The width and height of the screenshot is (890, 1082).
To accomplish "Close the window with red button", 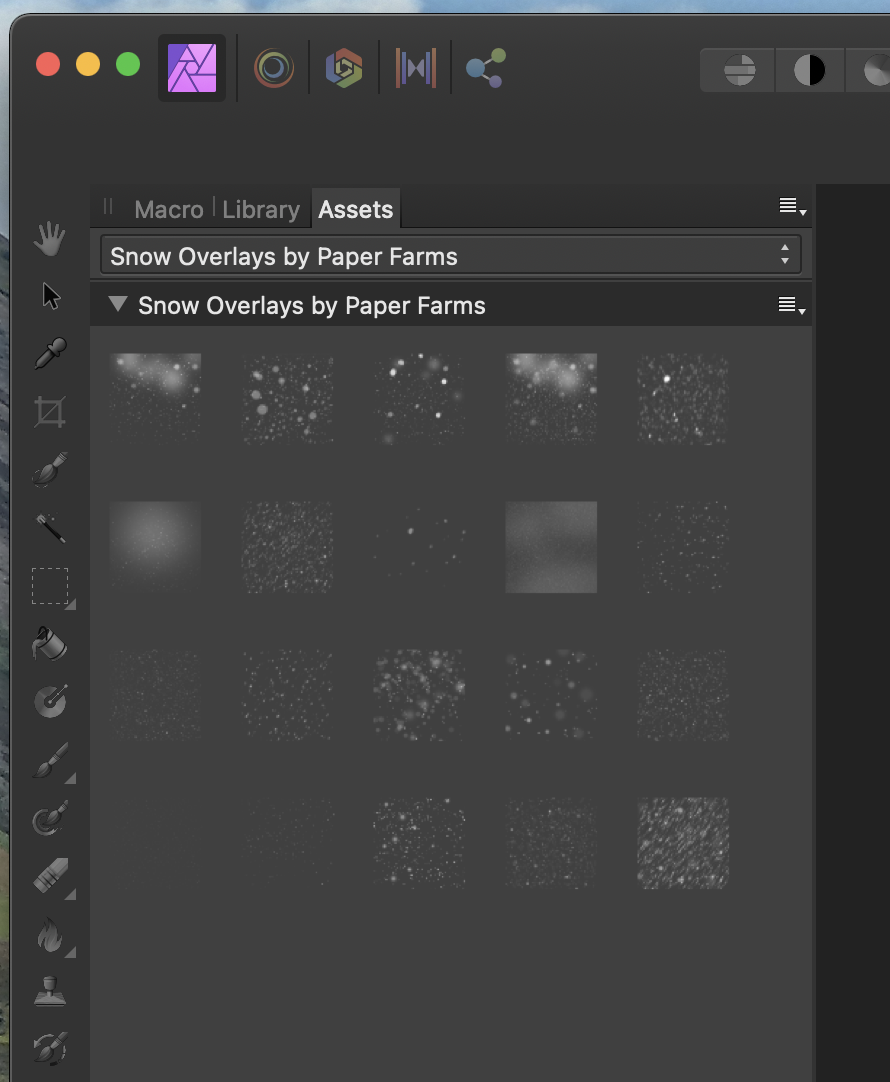I will (x=48, y=64).
